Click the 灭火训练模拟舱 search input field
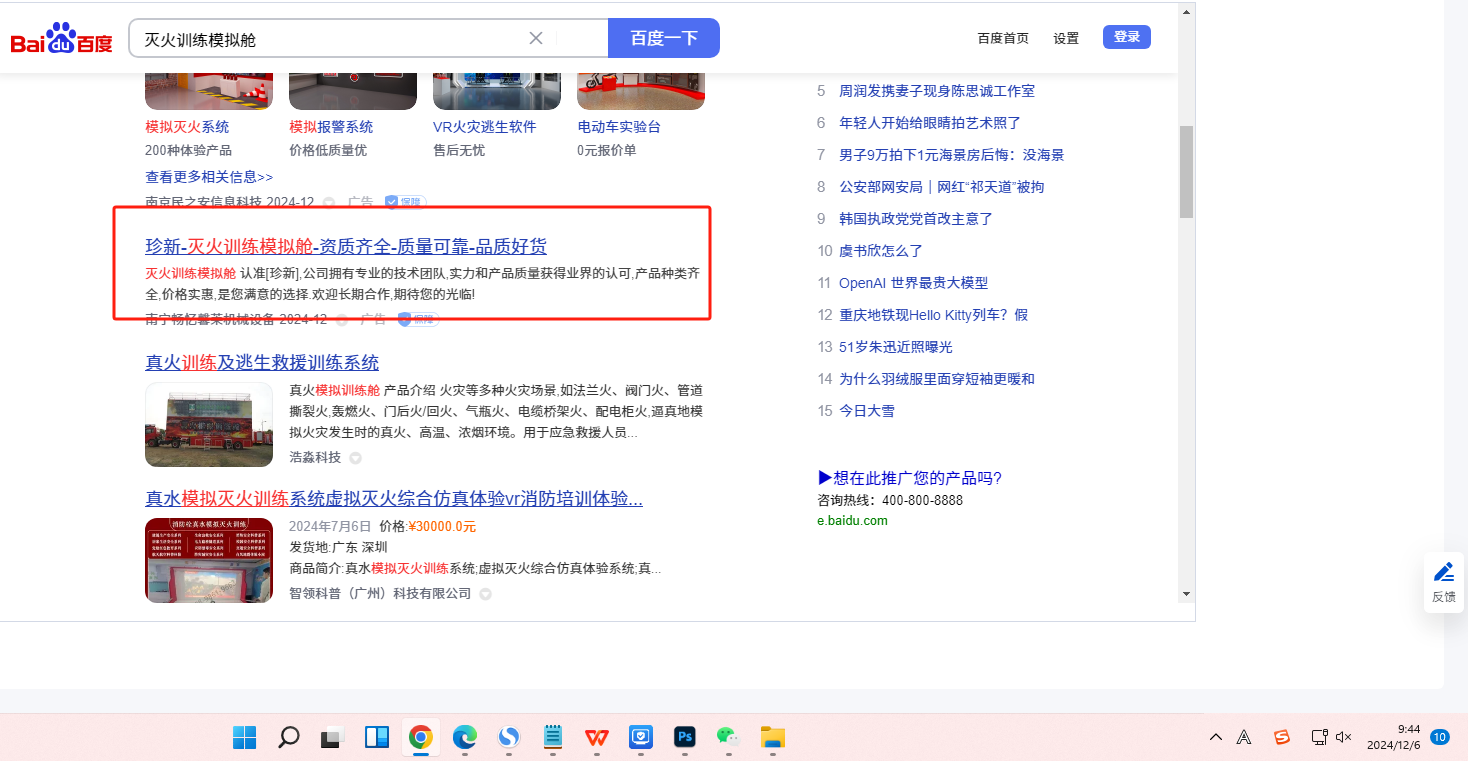The width and height of the screenshot is (1468, 761). coord(330,39)
